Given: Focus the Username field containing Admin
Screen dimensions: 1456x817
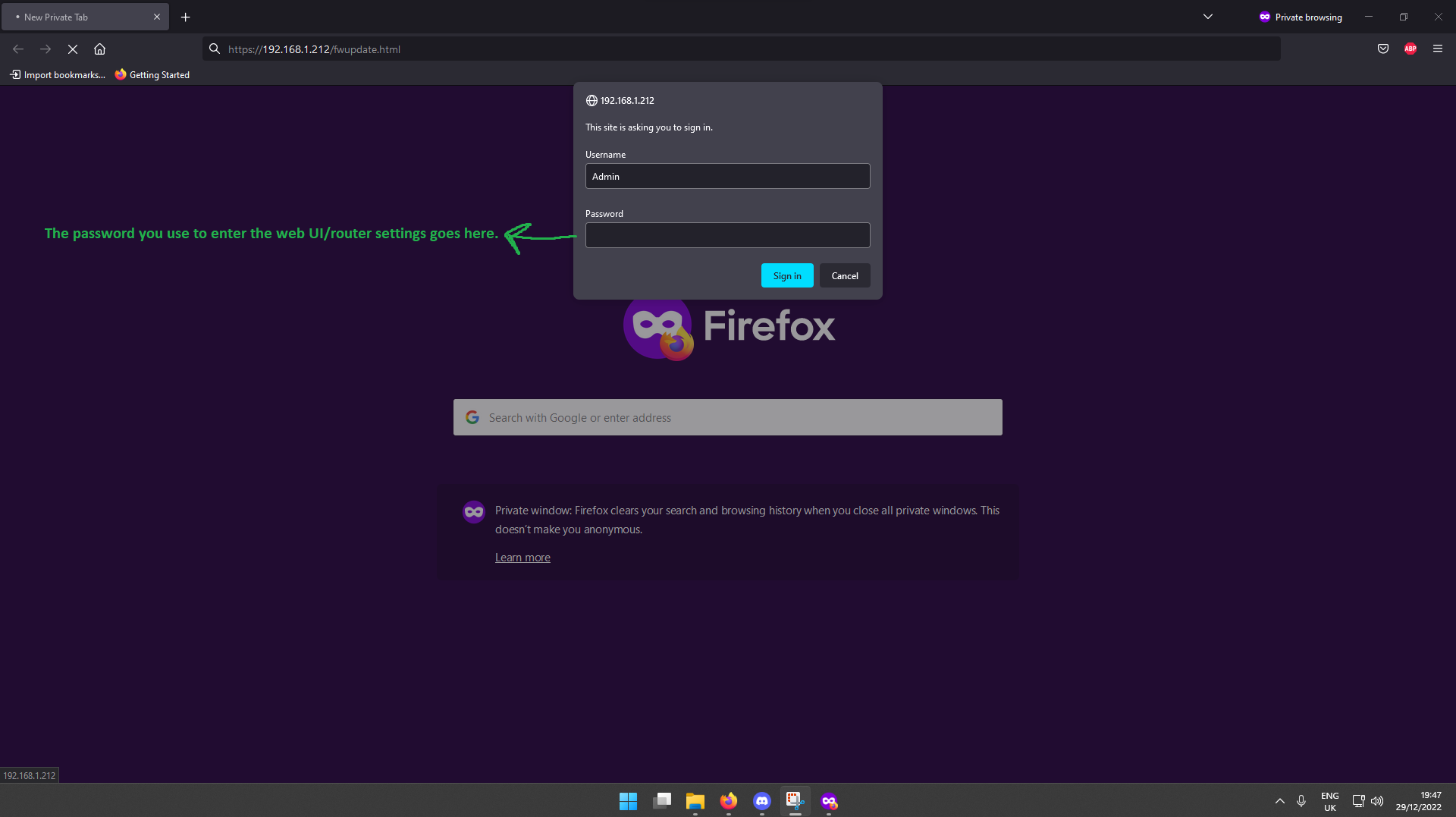Looking at the screenshot, I should point(727,176).
